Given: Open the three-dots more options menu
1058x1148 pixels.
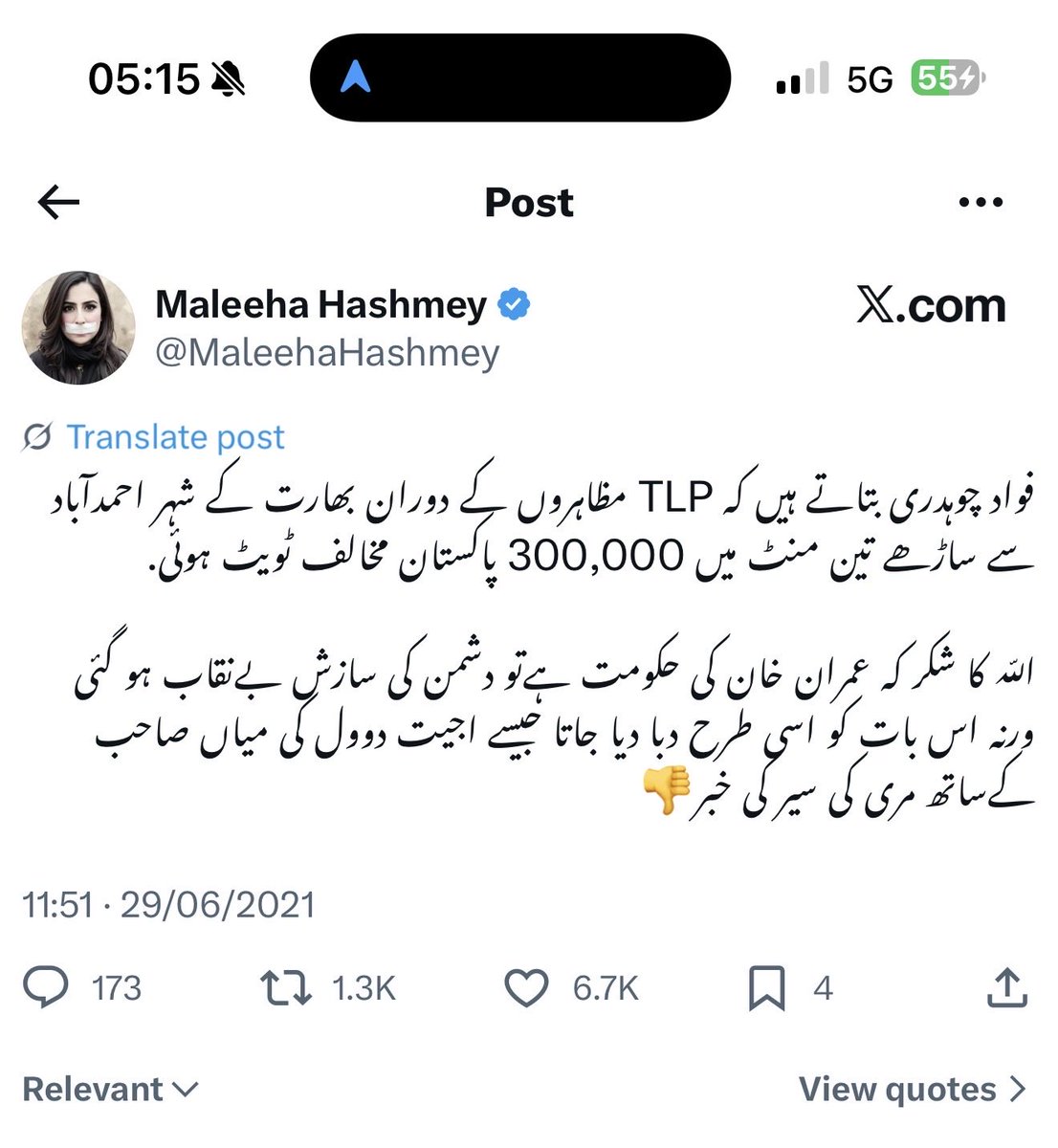Looking at the screenshot, I should 981,203.
